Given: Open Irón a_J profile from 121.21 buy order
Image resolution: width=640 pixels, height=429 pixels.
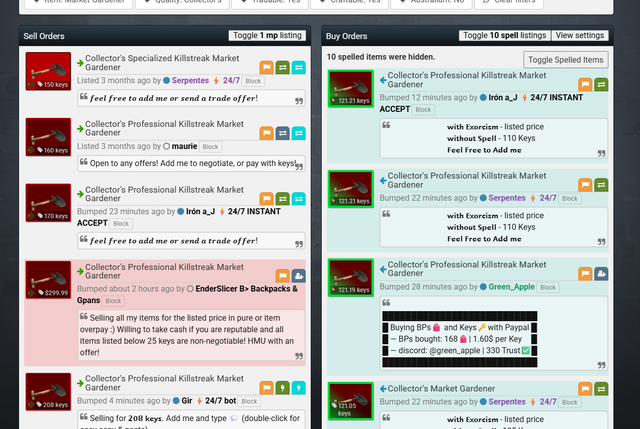Looking at the screenshot, I should click(x=503, y=97).
